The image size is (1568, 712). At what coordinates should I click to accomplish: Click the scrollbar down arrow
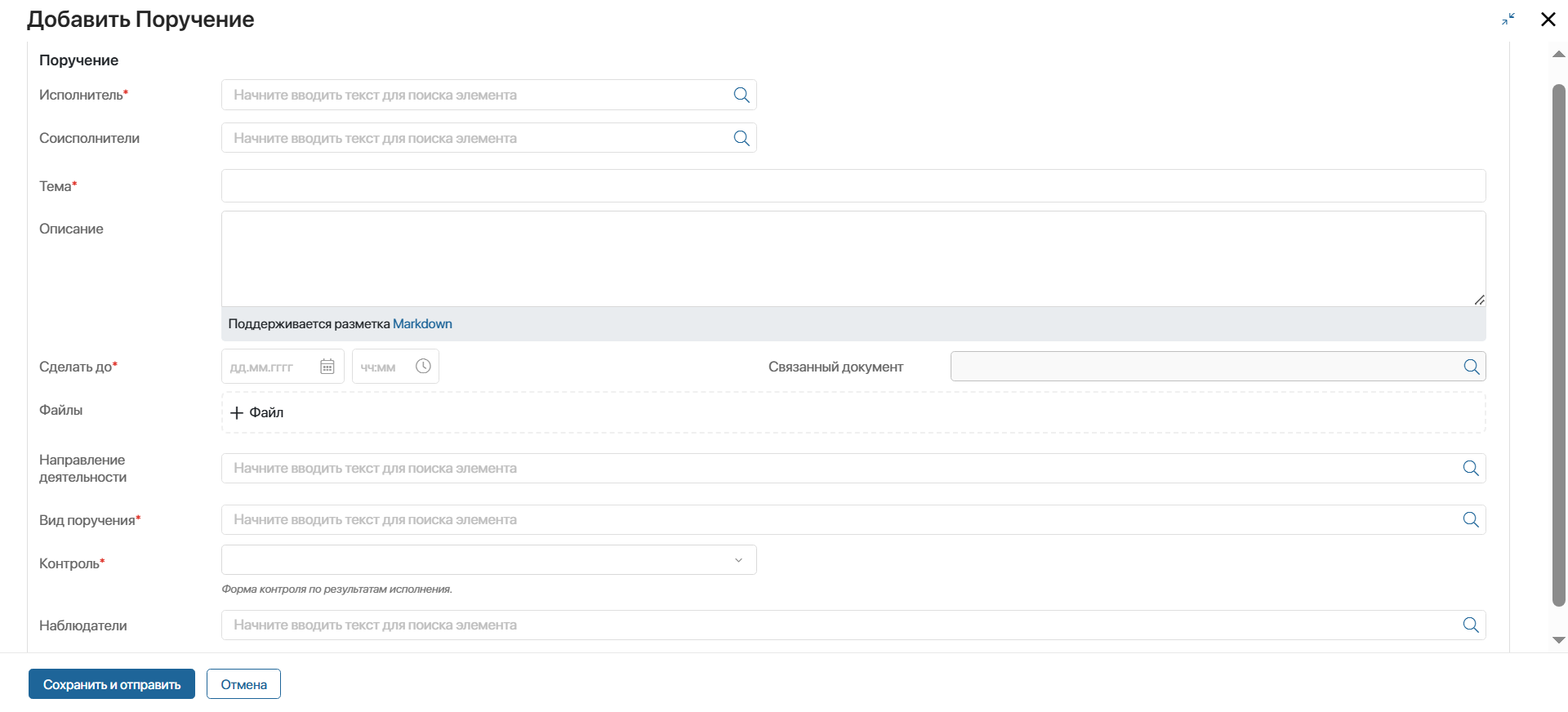pos(1559,640)
